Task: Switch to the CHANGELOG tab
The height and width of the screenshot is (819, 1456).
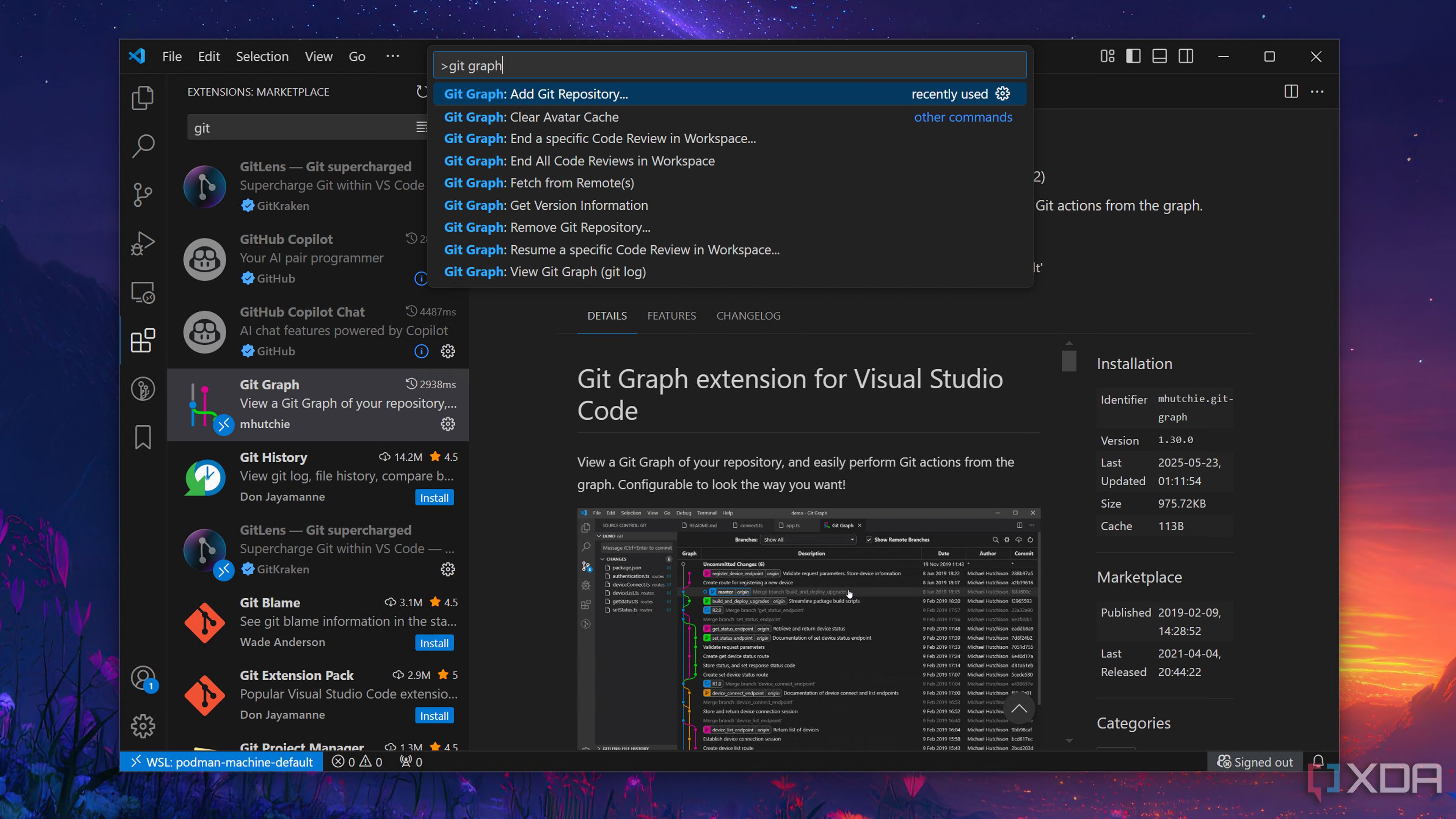Action: 748,316
